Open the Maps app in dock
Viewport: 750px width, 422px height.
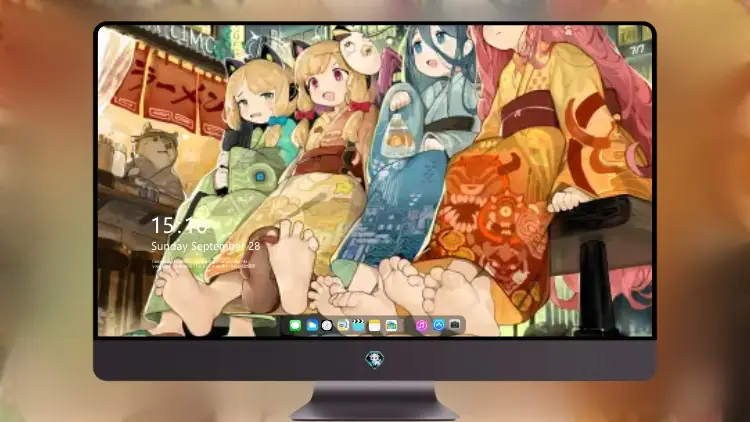[391, 326]
